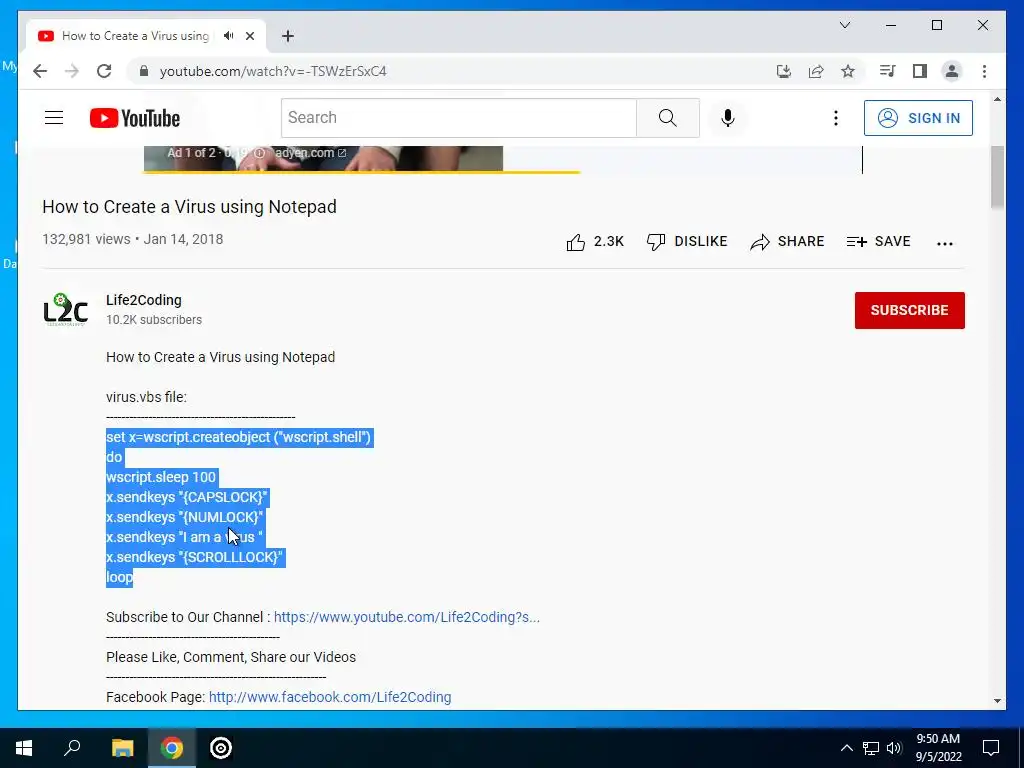1024x768 pixels.
Task: Click the browser forward arrow
Action: click(x=72, y=71)
